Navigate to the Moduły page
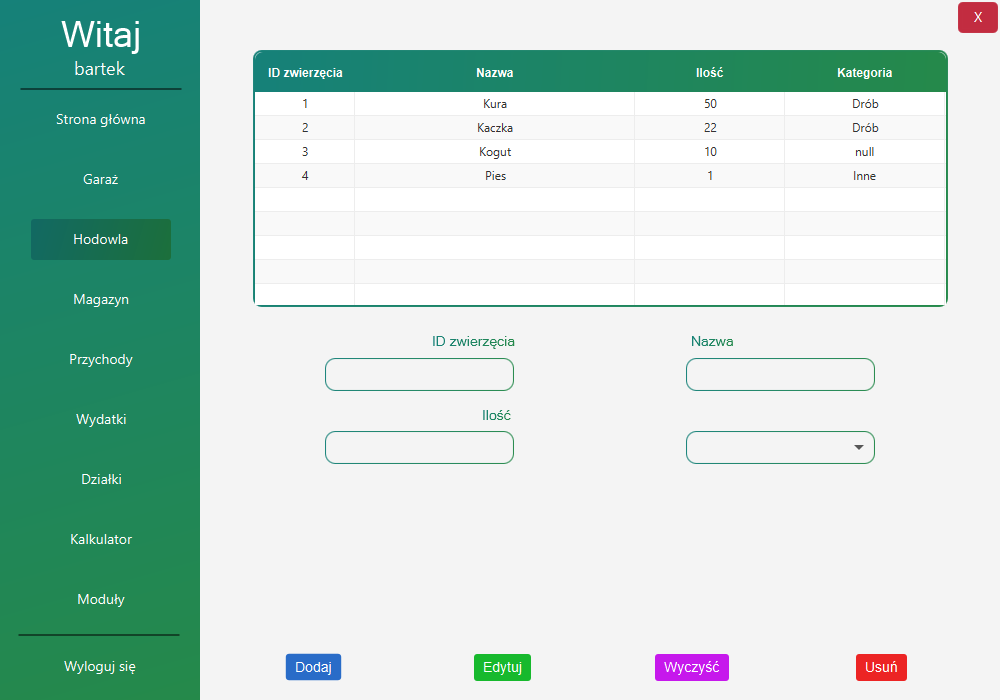 click(x=100, y=599)
